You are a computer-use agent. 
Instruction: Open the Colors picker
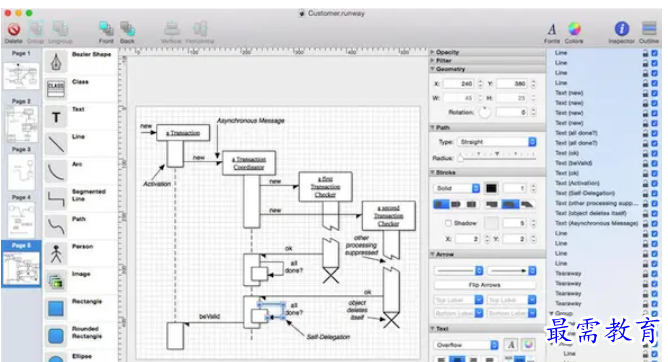[574, 29]
